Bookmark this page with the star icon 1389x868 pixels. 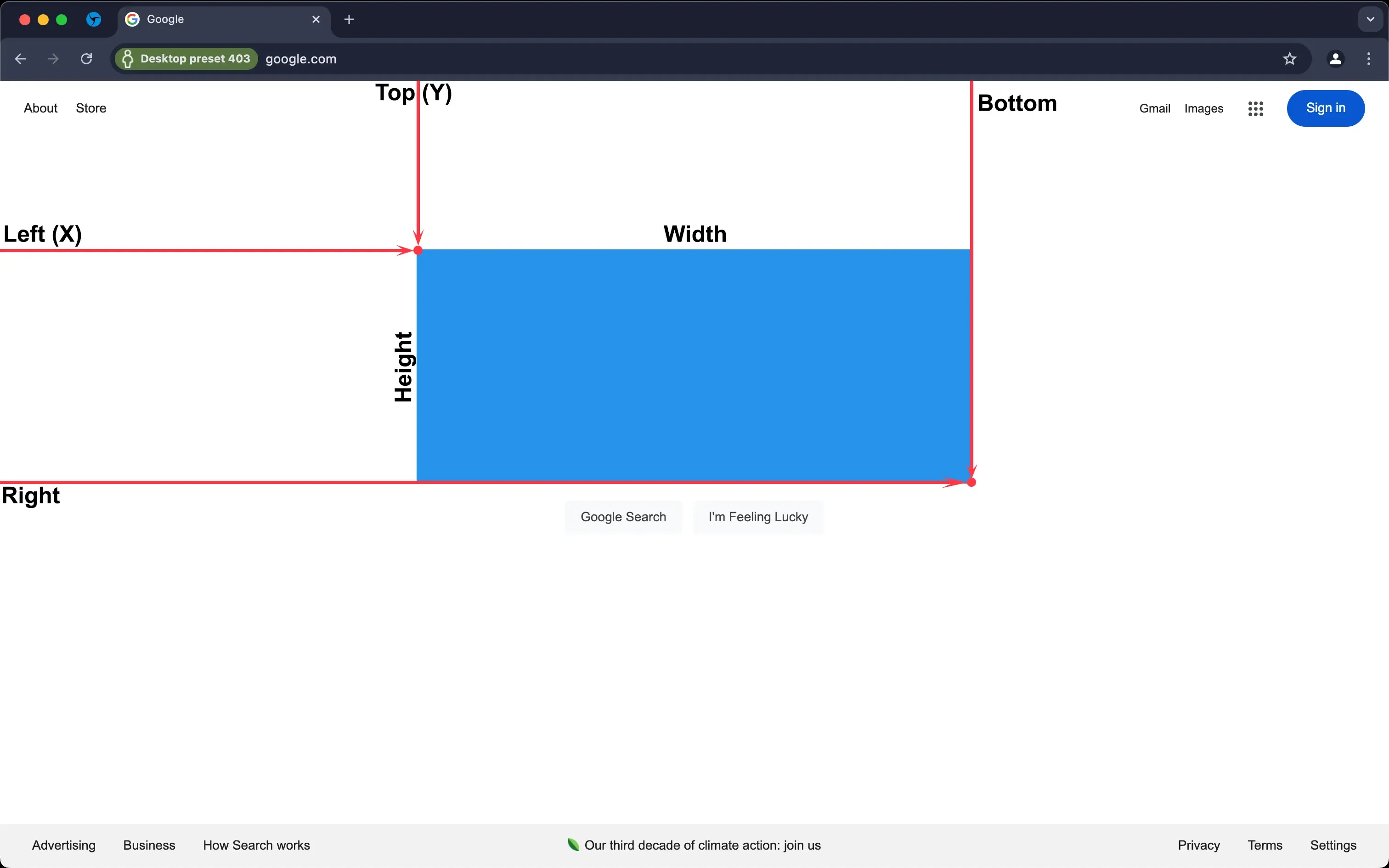pos(1290,59)
